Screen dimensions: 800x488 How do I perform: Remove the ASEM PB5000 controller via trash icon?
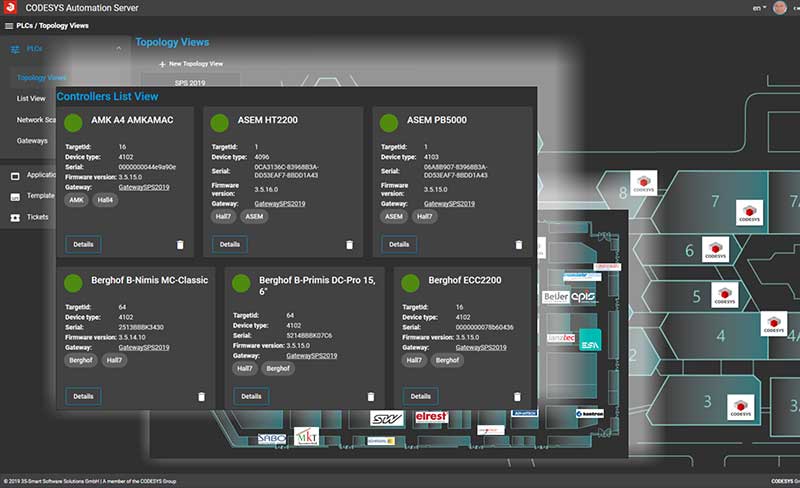(x=518, y=244)
